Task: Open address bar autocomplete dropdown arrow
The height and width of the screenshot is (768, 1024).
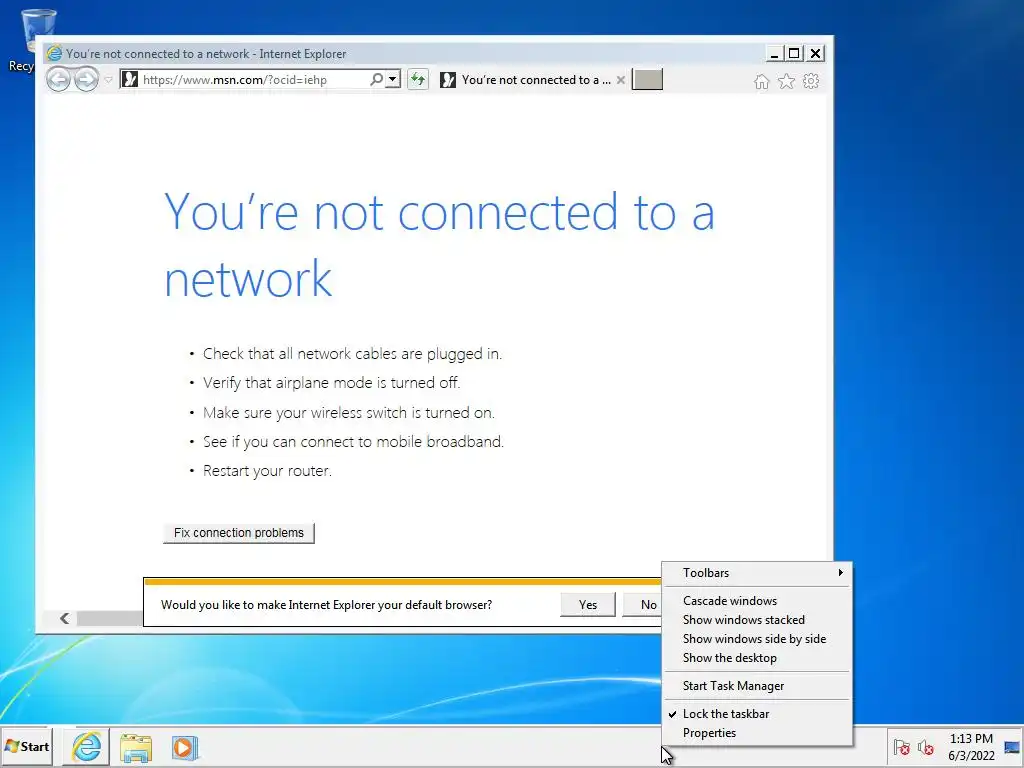Action: click(x=392, y=80)
